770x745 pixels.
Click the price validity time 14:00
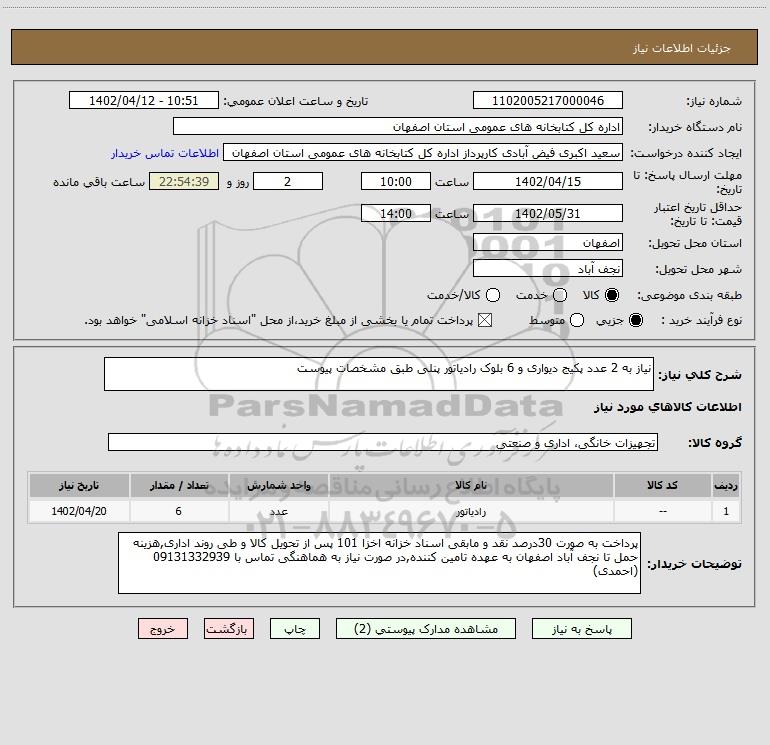[396, 213]
